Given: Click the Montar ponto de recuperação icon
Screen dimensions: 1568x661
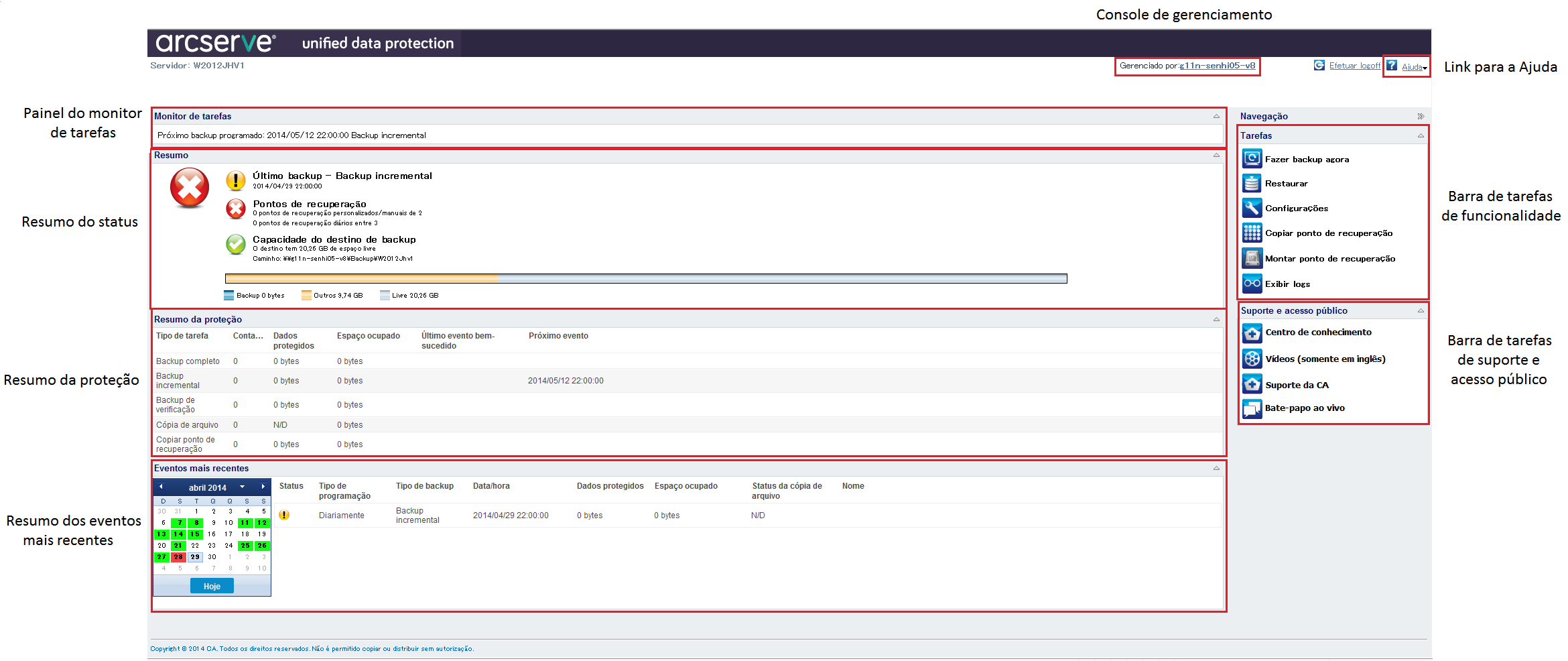Looking at the screenshot, I should (x=1252, y=258).
